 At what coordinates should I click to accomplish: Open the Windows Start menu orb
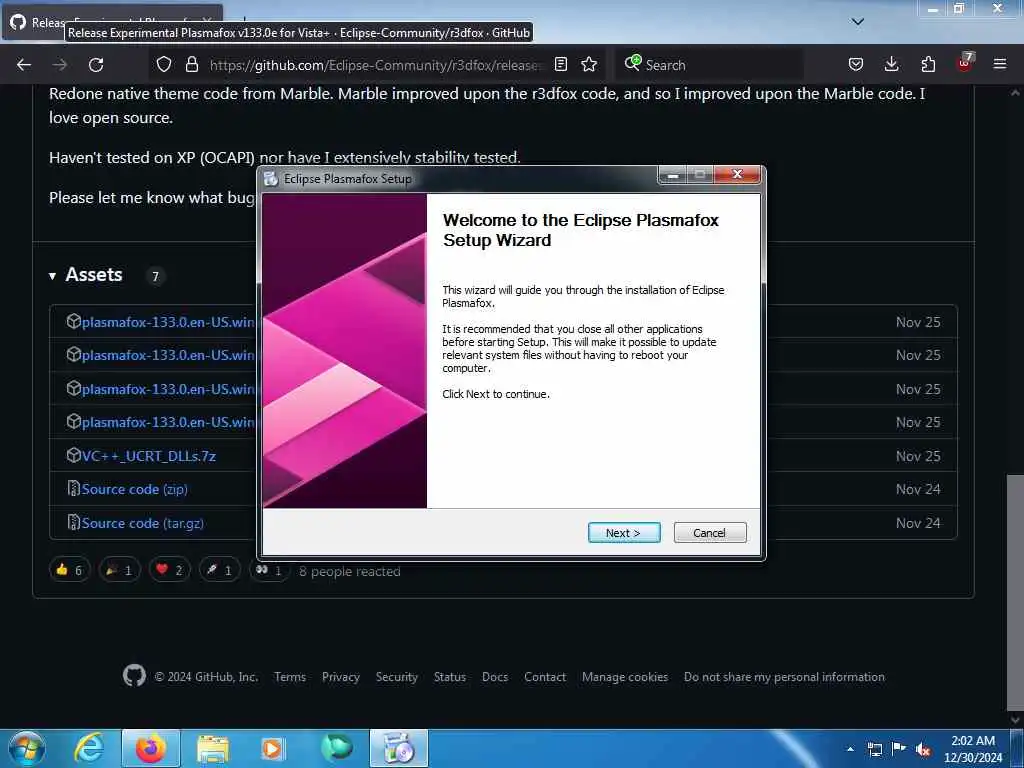(27, 748)
